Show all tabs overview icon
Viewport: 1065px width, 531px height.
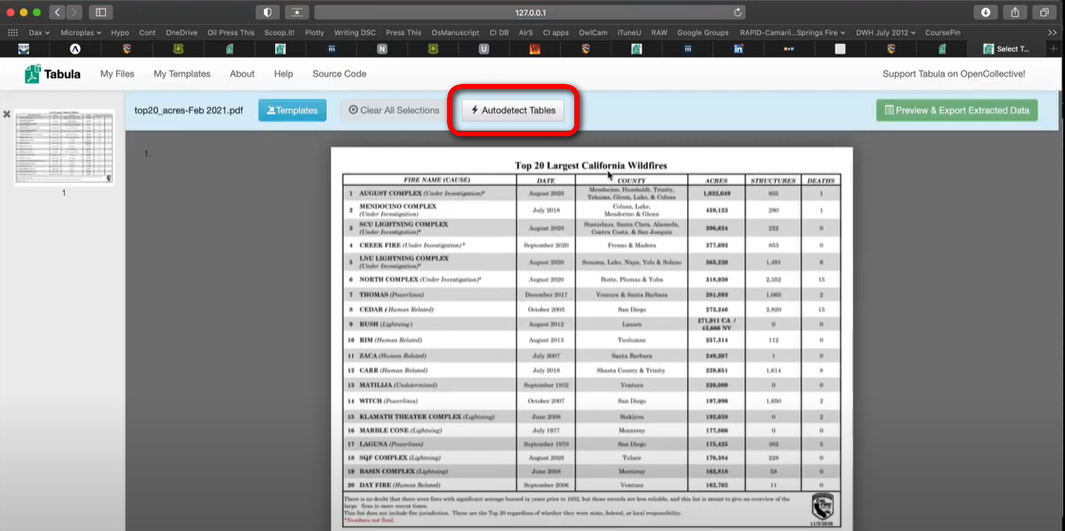pos(1044,12)
